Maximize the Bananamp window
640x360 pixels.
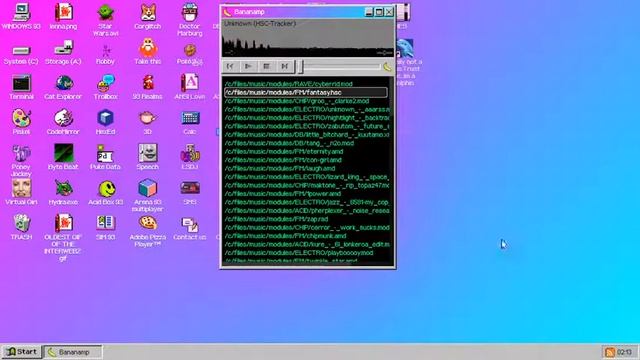[x=379, y=12]
